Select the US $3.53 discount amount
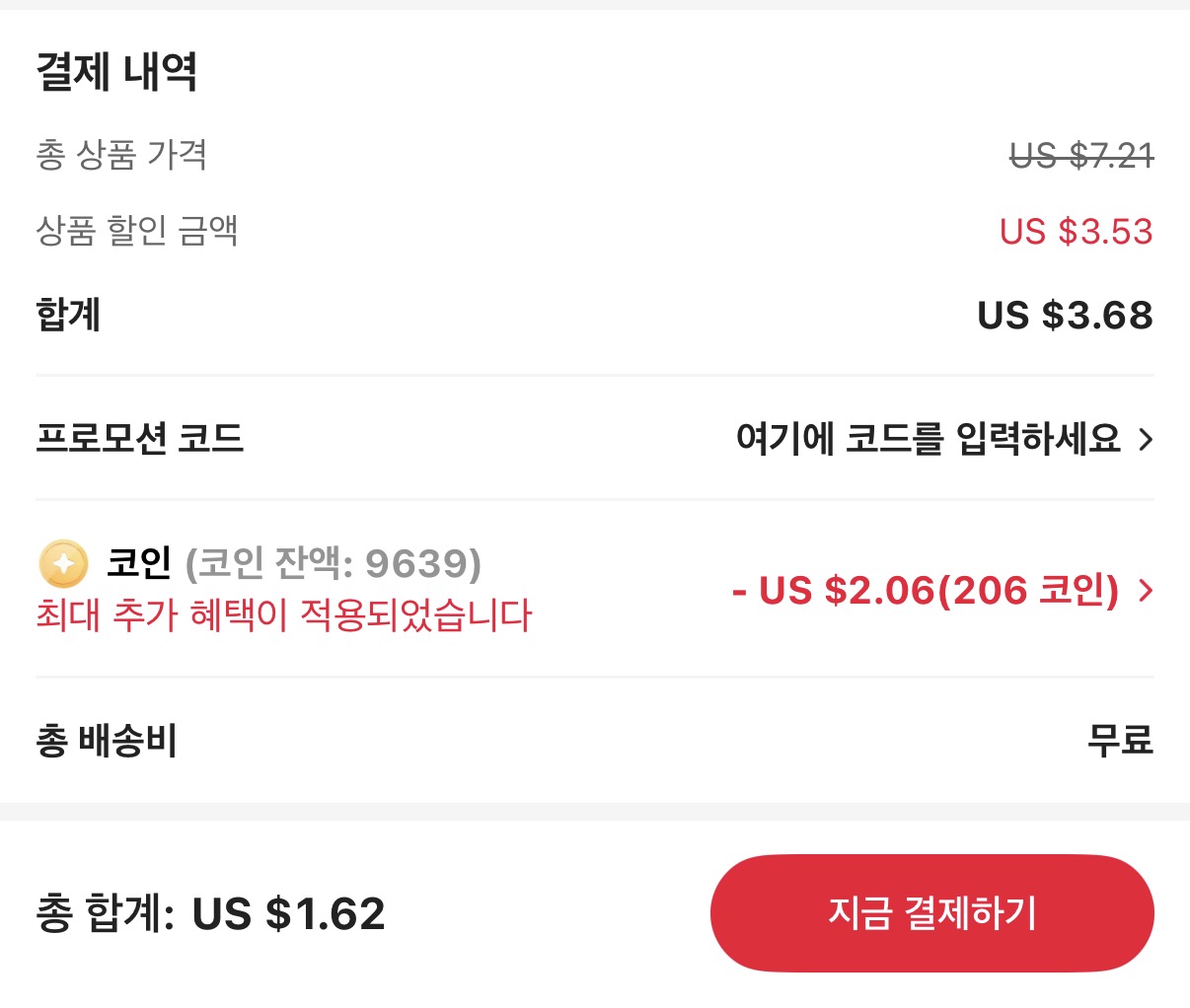Viewport: 1190px width, 1008px height. click(1078, 232)
